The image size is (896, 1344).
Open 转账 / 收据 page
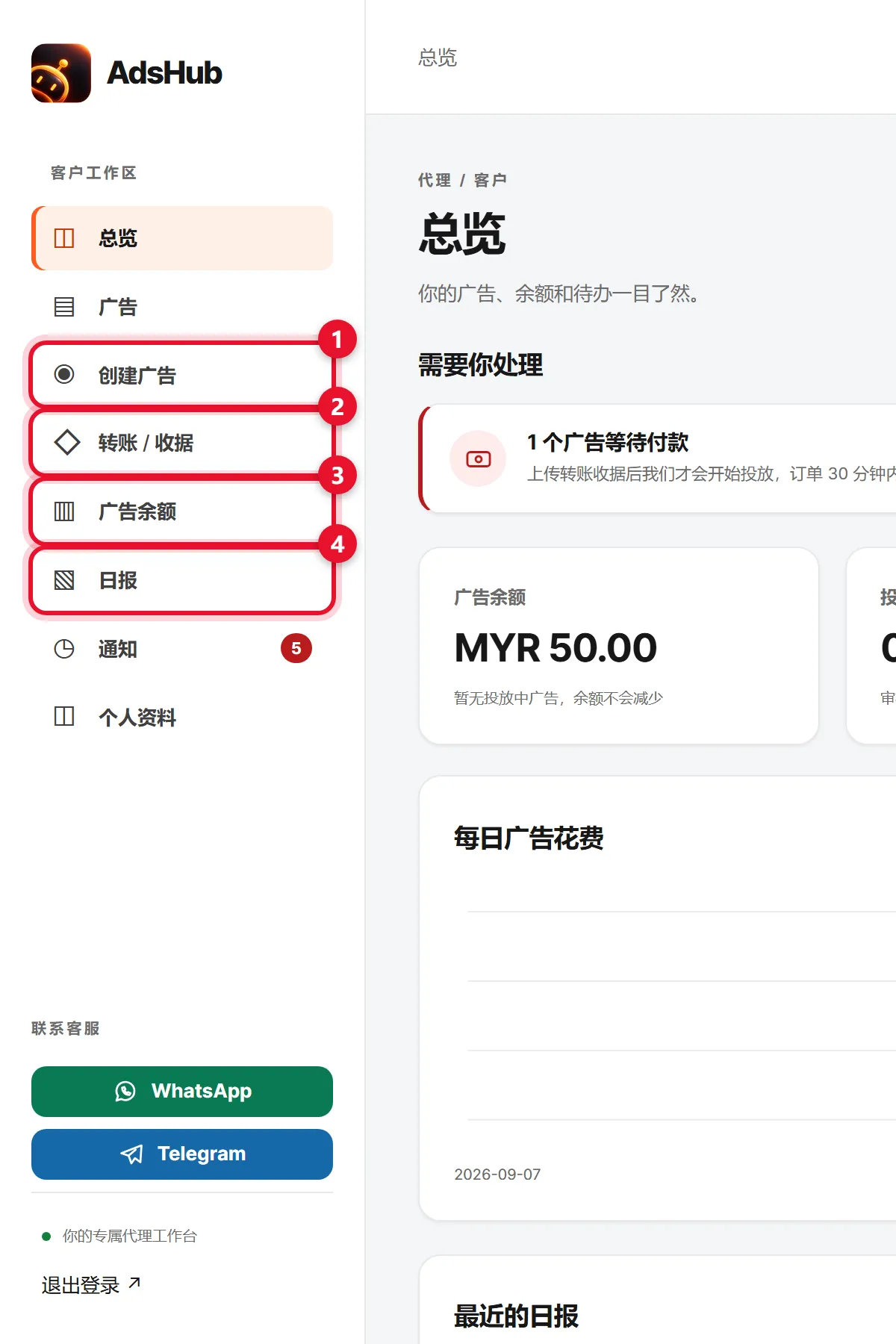(x=182, y=443)
